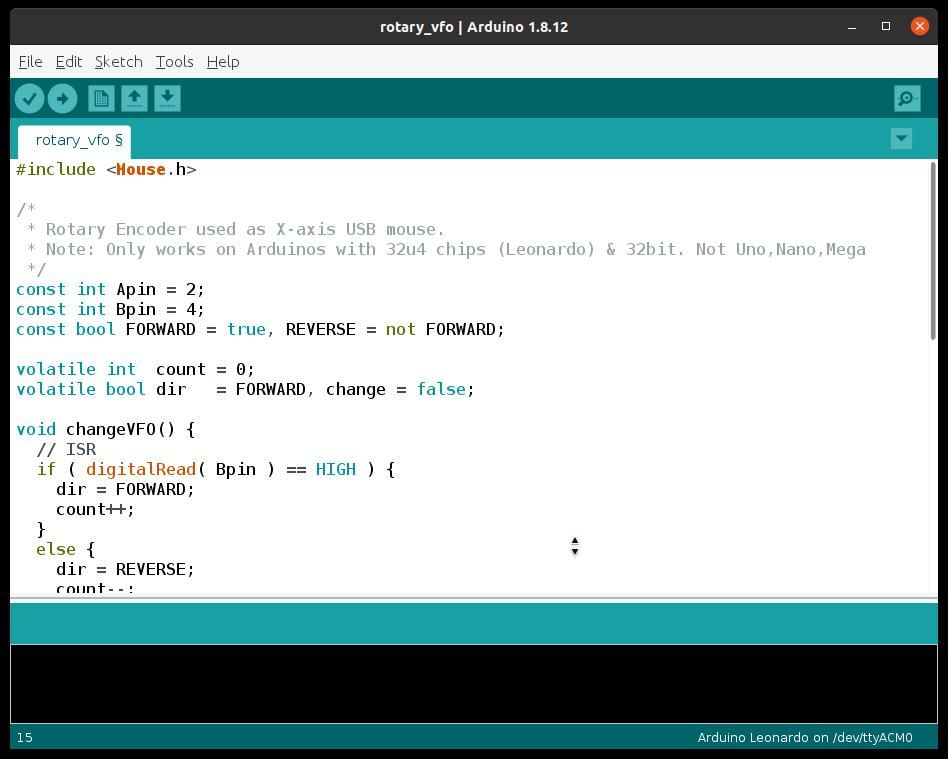Screen dimensions: 948x759
Task: Click the line '#include <Mouse.h>'
Action: tap(106, 169)
